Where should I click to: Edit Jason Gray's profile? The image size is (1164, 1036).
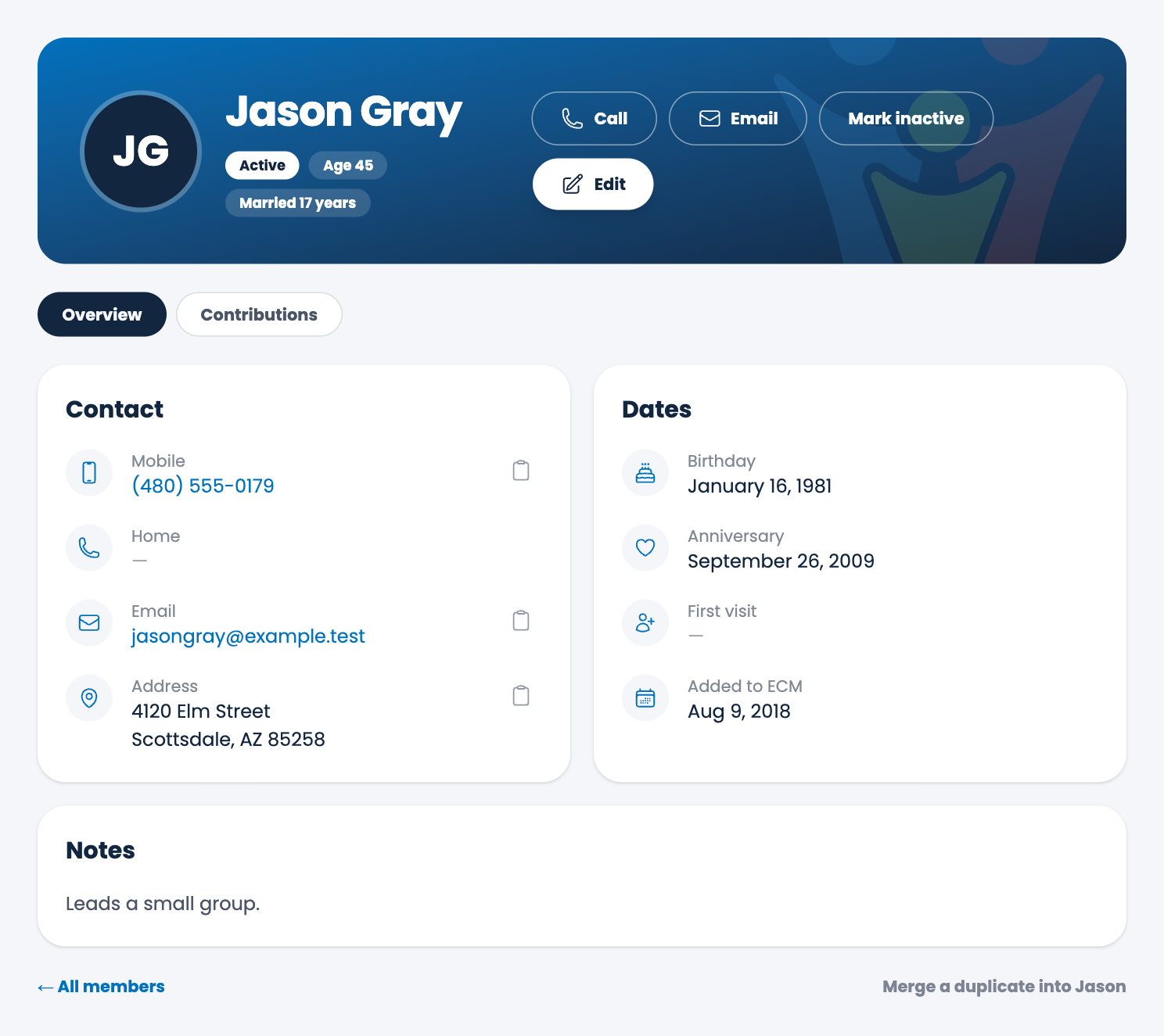click(x=593, y=184)
